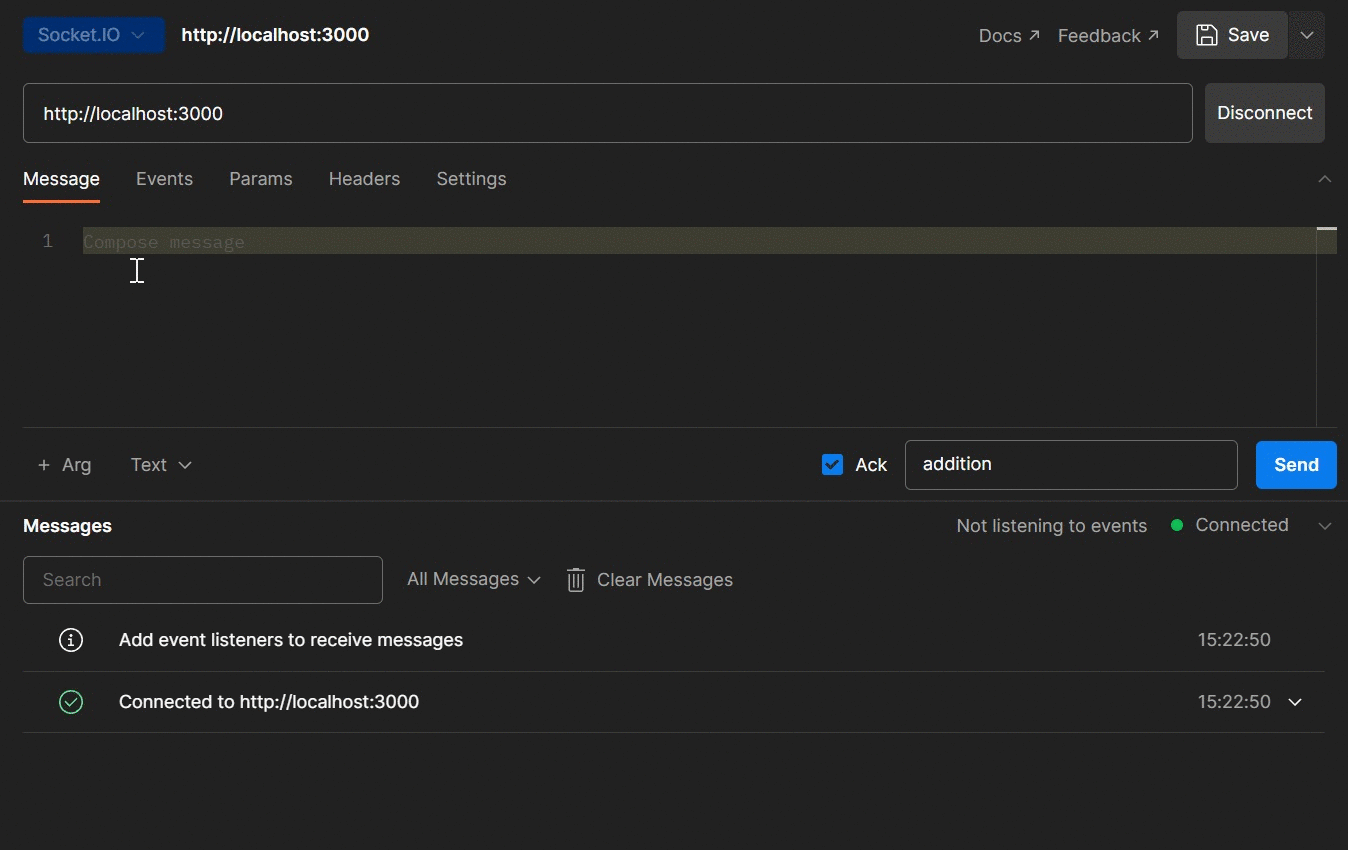
Task: Open Feedback via its external link arrow icon
Action: pos(1153,33)
